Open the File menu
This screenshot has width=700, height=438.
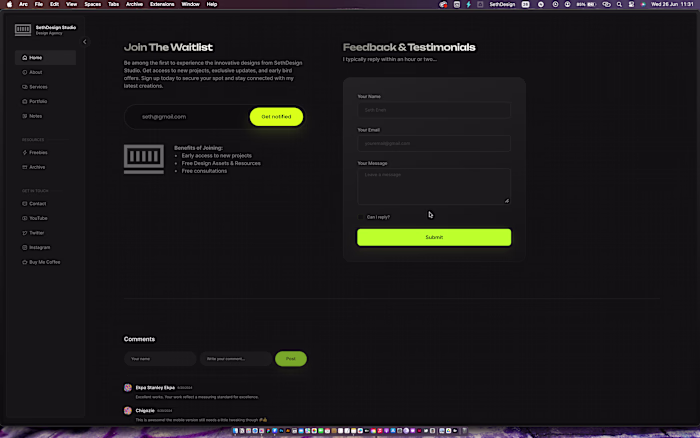tap(39, 4)
